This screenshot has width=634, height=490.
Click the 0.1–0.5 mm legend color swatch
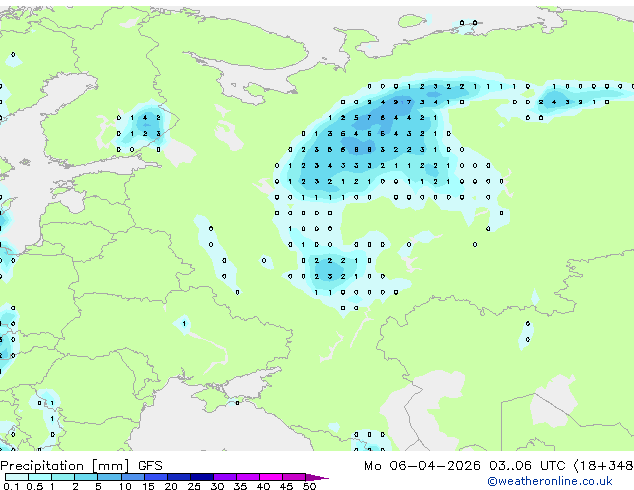[x=17, y=477]
